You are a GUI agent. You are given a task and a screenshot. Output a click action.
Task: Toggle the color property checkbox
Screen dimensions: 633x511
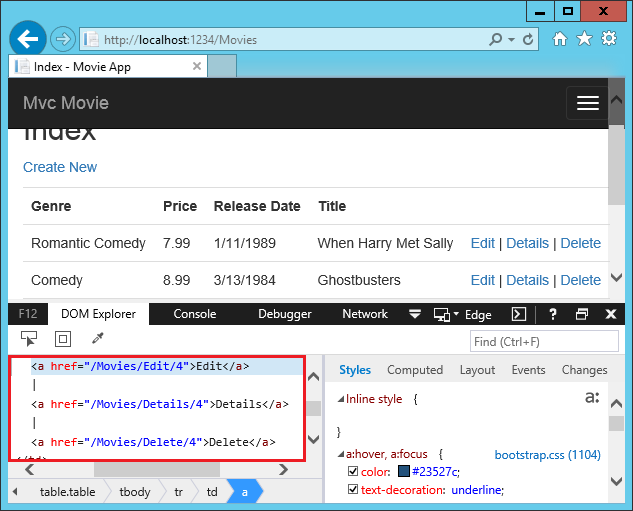coord(352,472)
